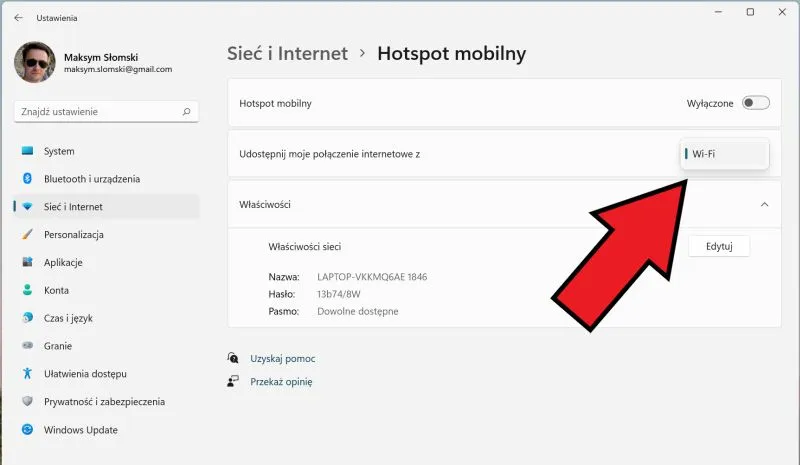Open Windows Update settings

[106, 429]
